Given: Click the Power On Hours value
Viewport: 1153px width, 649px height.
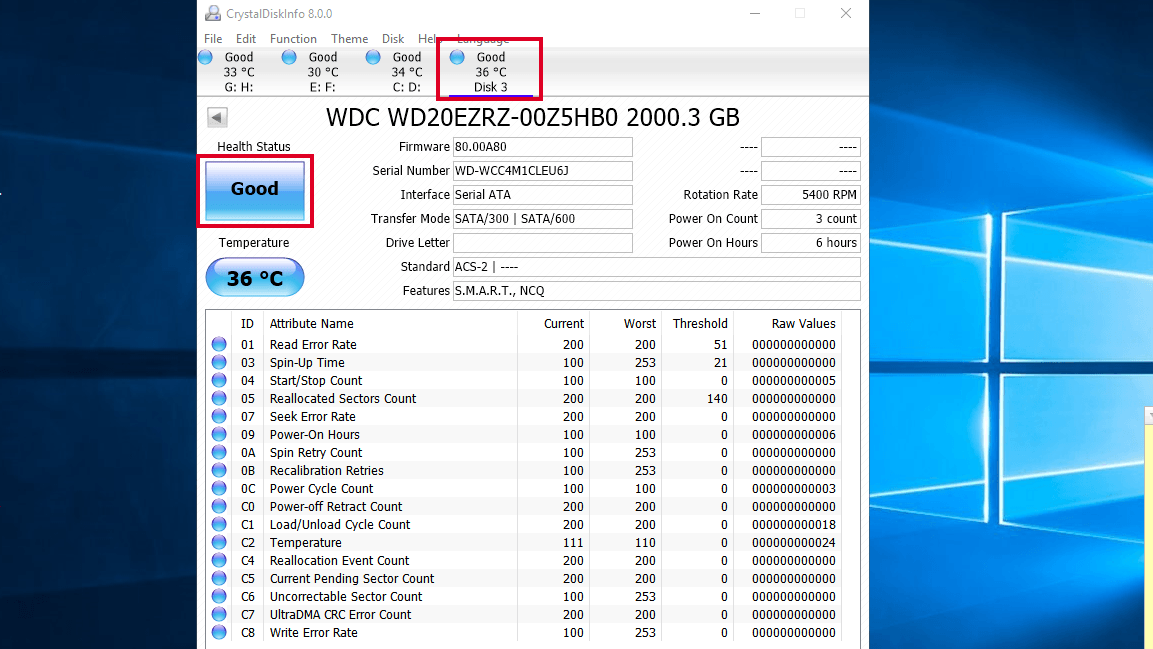Looking at the screenshot, I should (810, 243).
